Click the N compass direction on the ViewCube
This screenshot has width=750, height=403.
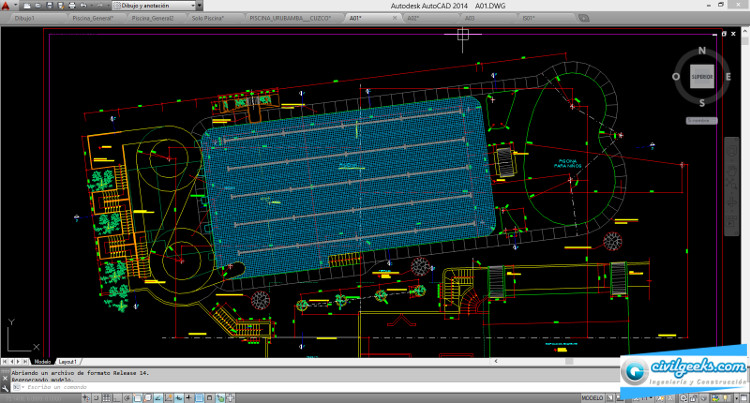click(x=702, y=49)
